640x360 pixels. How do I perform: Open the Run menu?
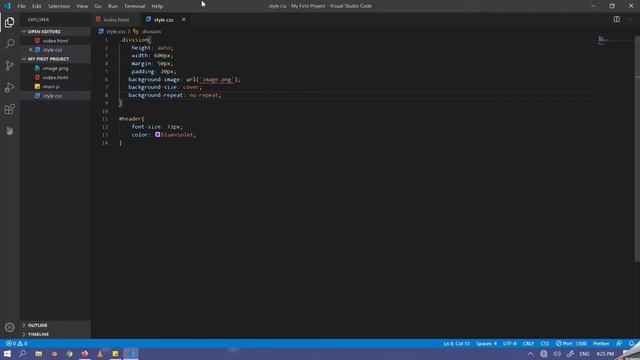(113, 6)
